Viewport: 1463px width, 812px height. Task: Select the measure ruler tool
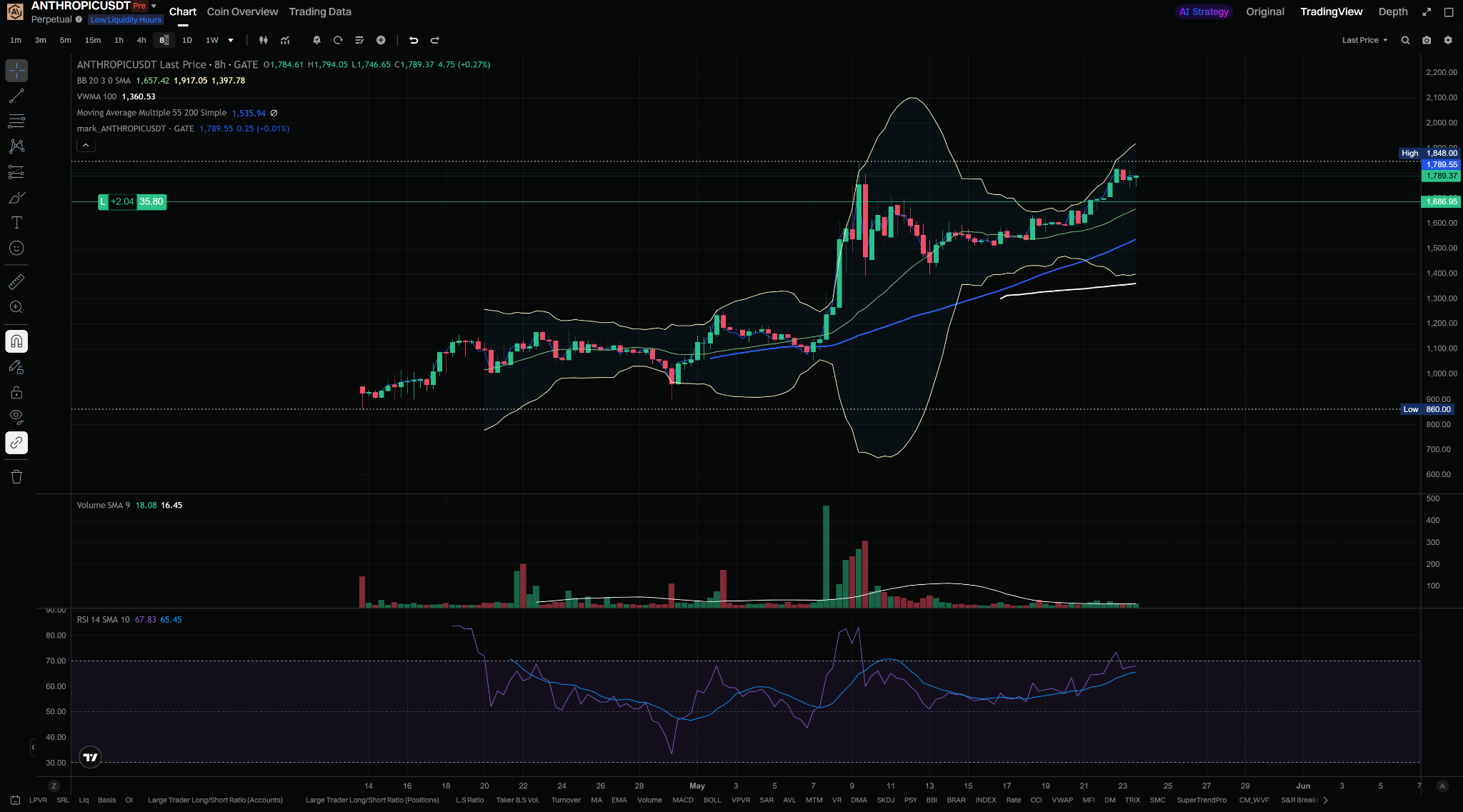click(16, 282)
